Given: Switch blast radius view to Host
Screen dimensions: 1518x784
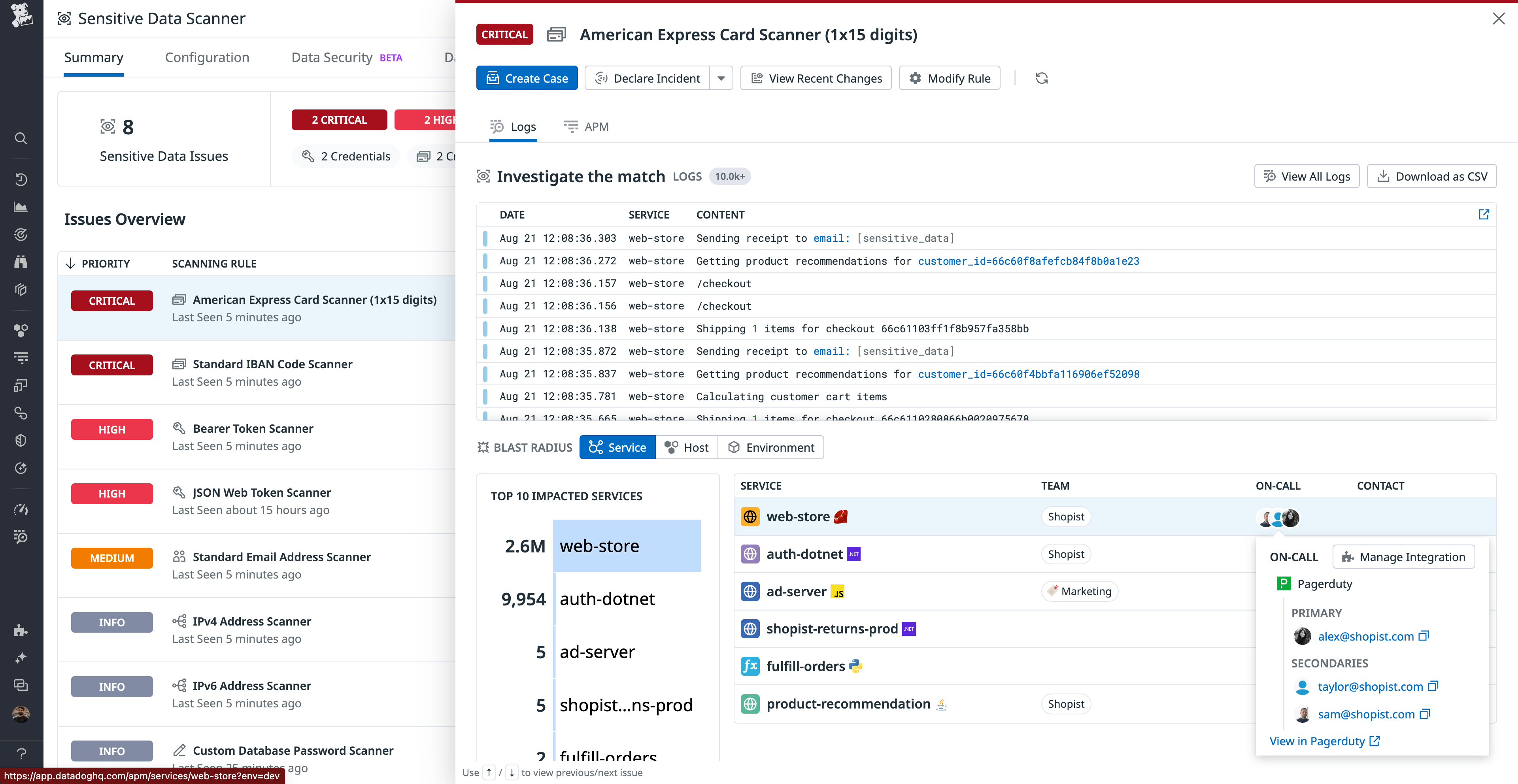Looking at the screenshot, I should (687, 447).
